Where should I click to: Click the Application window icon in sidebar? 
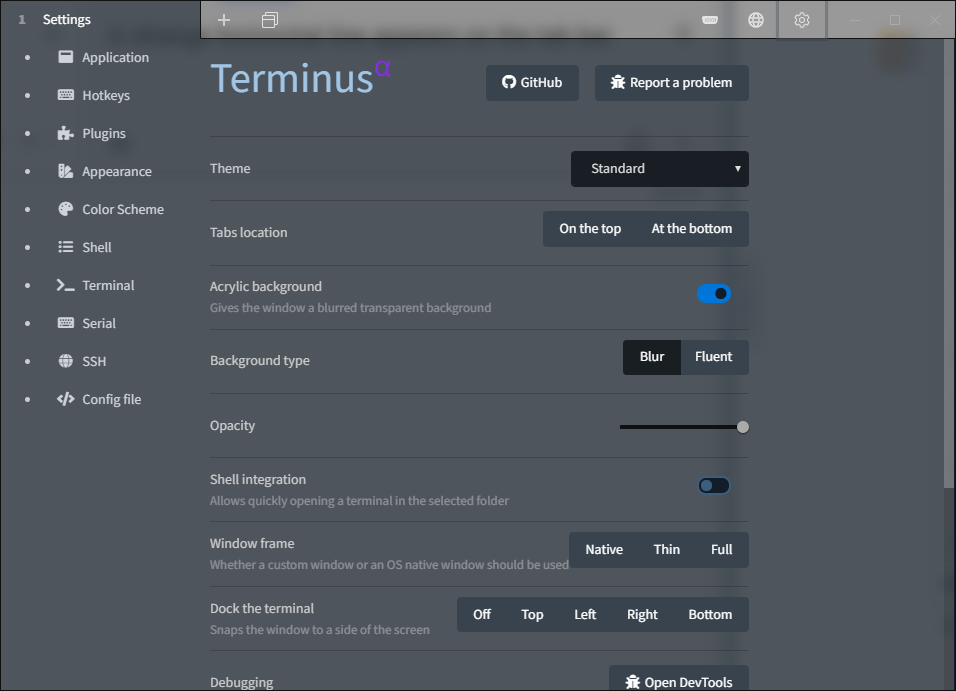[x=65, y=57]
